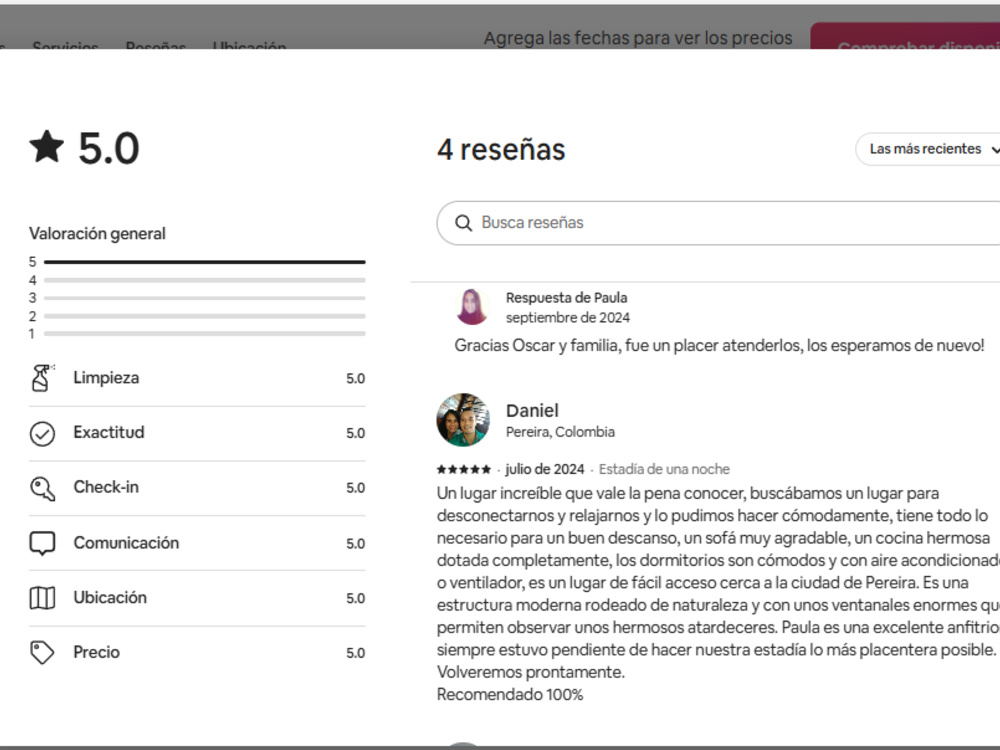Click the 3-star rating bar

[205, 298]
